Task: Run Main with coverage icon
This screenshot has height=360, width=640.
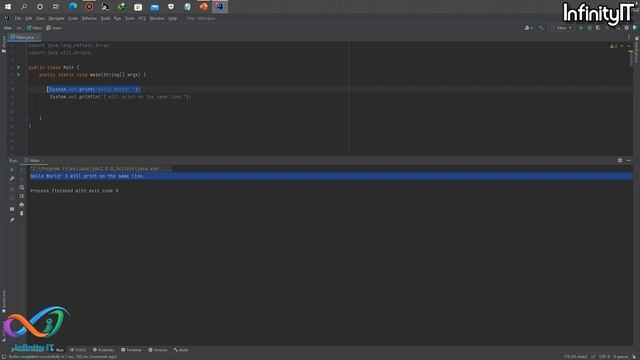Action: pos(598,28)
